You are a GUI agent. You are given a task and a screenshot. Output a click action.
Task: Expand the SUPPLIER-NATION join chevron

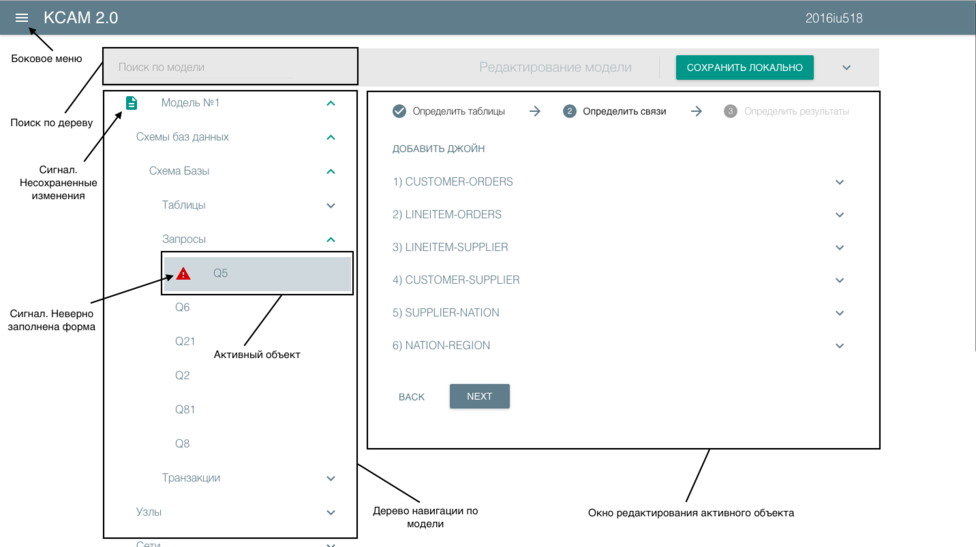click(x=839, y=313)
